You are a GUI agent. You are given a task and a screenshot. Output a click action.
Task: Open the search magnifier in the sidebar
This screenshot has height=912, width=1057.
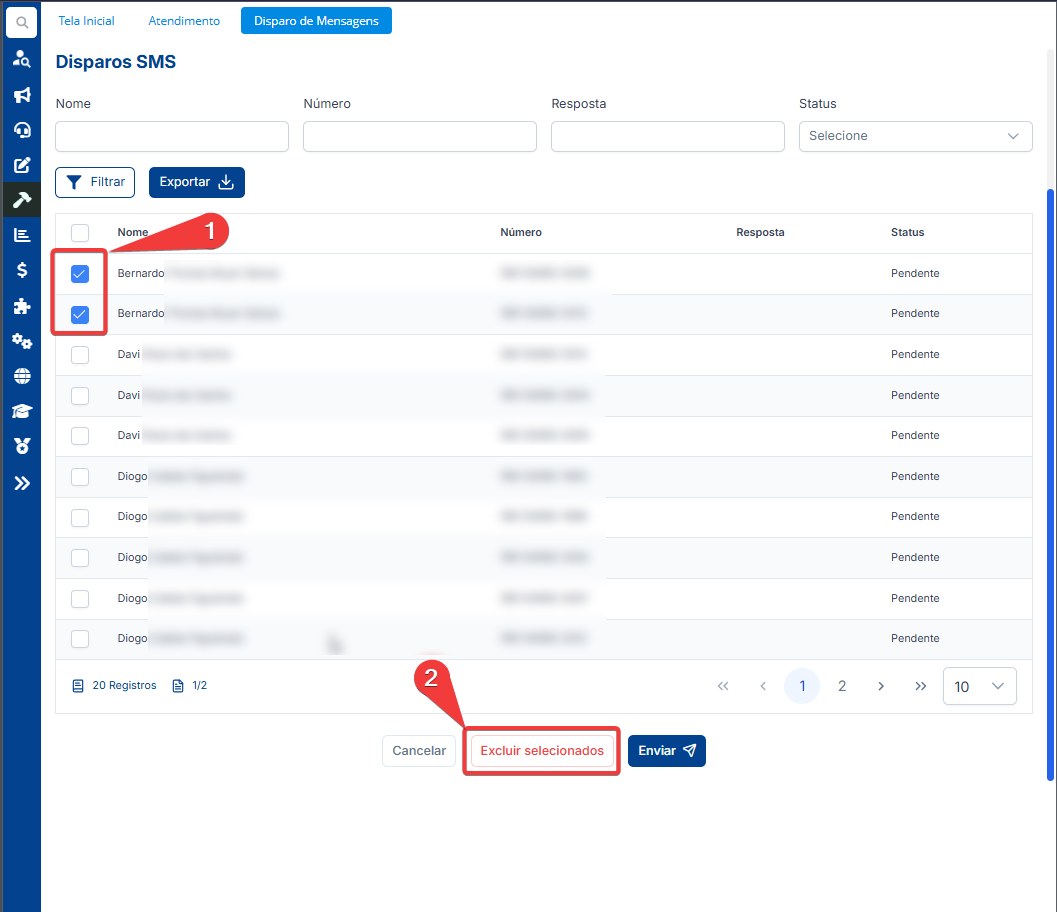pyautogui.click(x=22, y=23)
